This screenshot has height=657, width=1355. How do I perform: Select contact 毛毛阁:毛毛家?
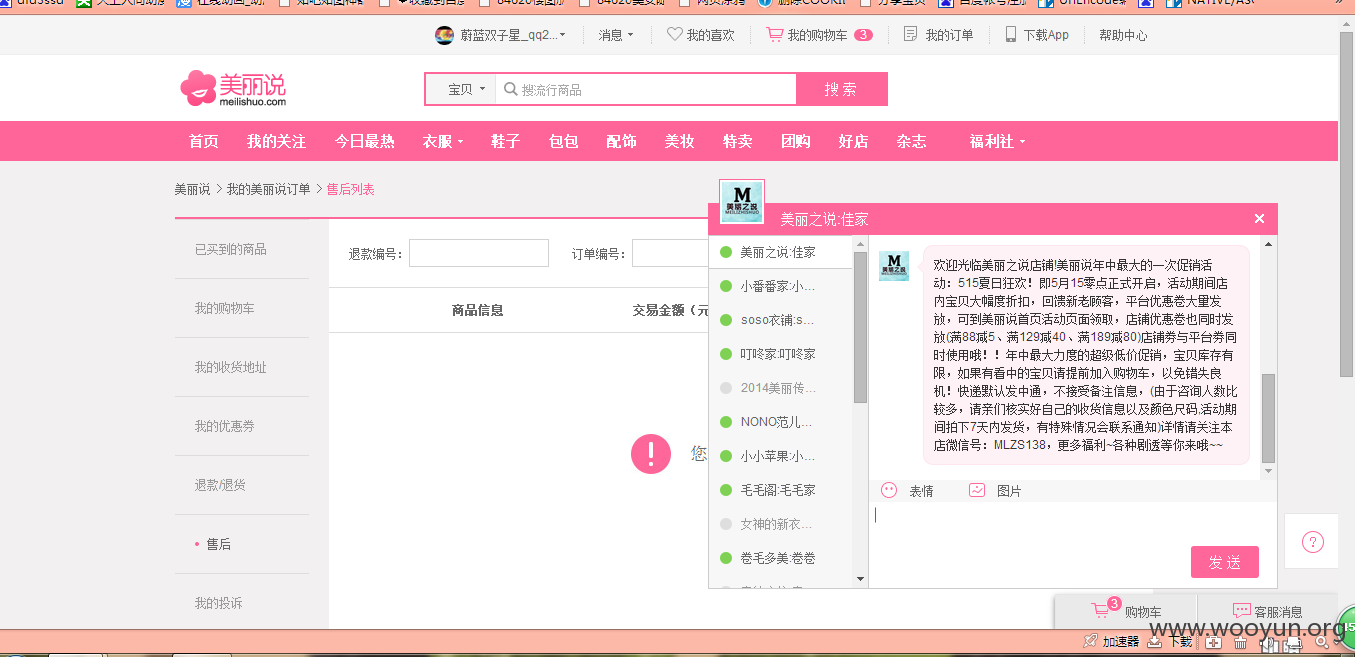[x=781, y=490]
